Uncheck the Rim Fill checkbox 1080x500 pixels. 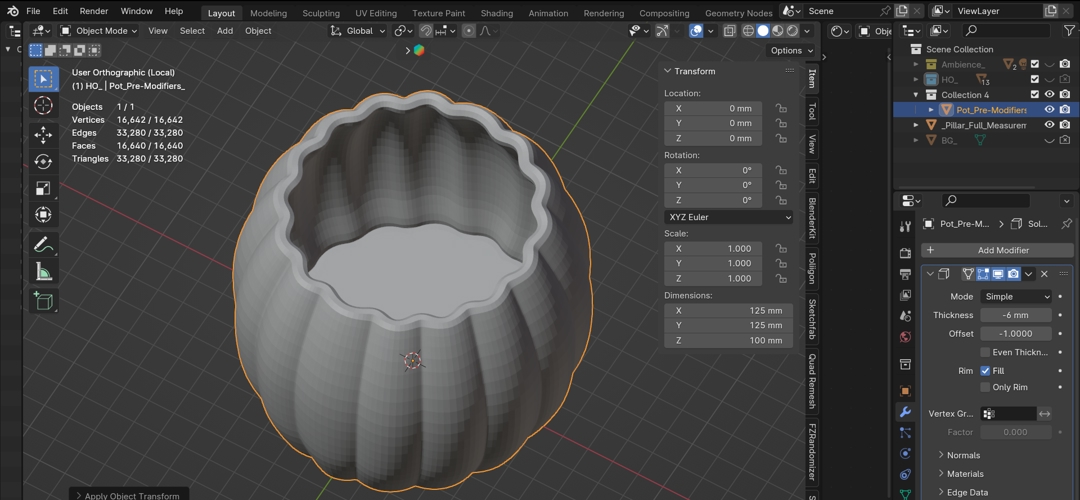point(985,370)
